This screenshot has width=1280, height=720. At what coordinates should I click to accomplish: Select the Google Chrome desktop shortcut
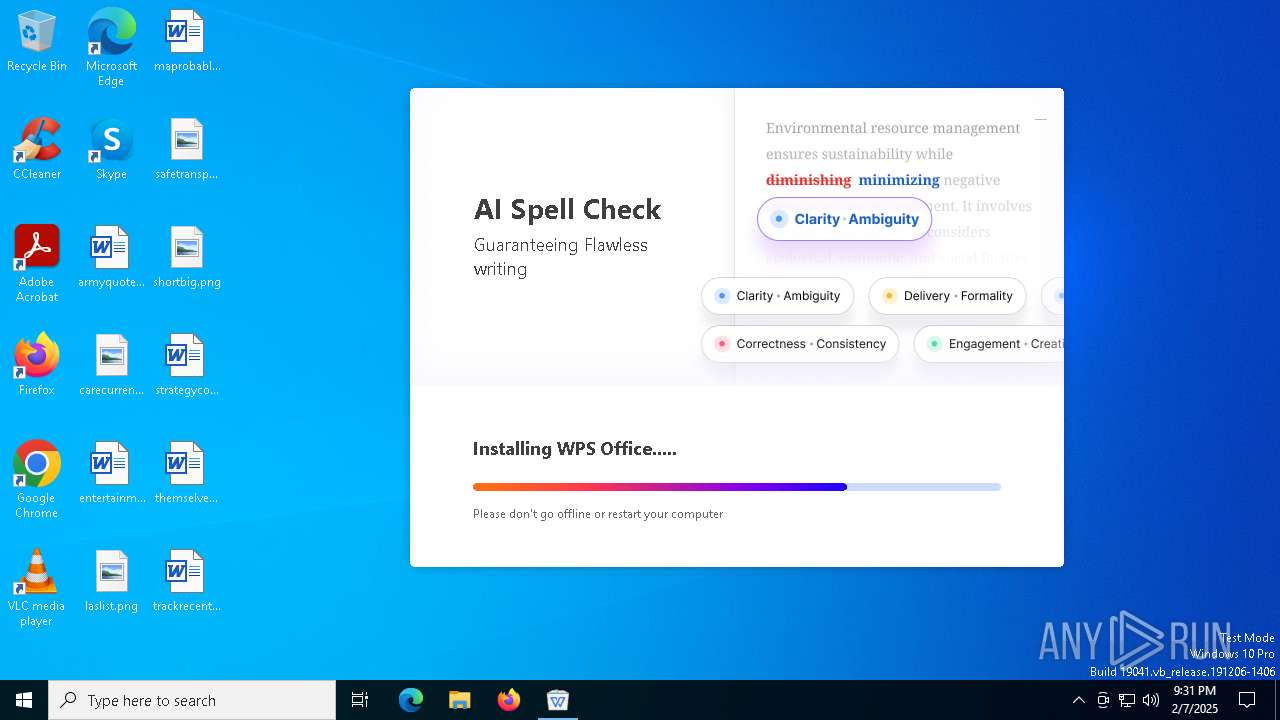(x=37, y=480)
